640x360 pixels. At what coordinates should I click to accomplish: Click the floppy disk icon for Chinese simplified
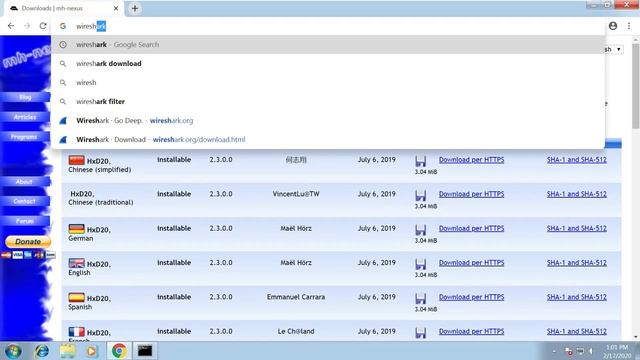coord(420,161)
